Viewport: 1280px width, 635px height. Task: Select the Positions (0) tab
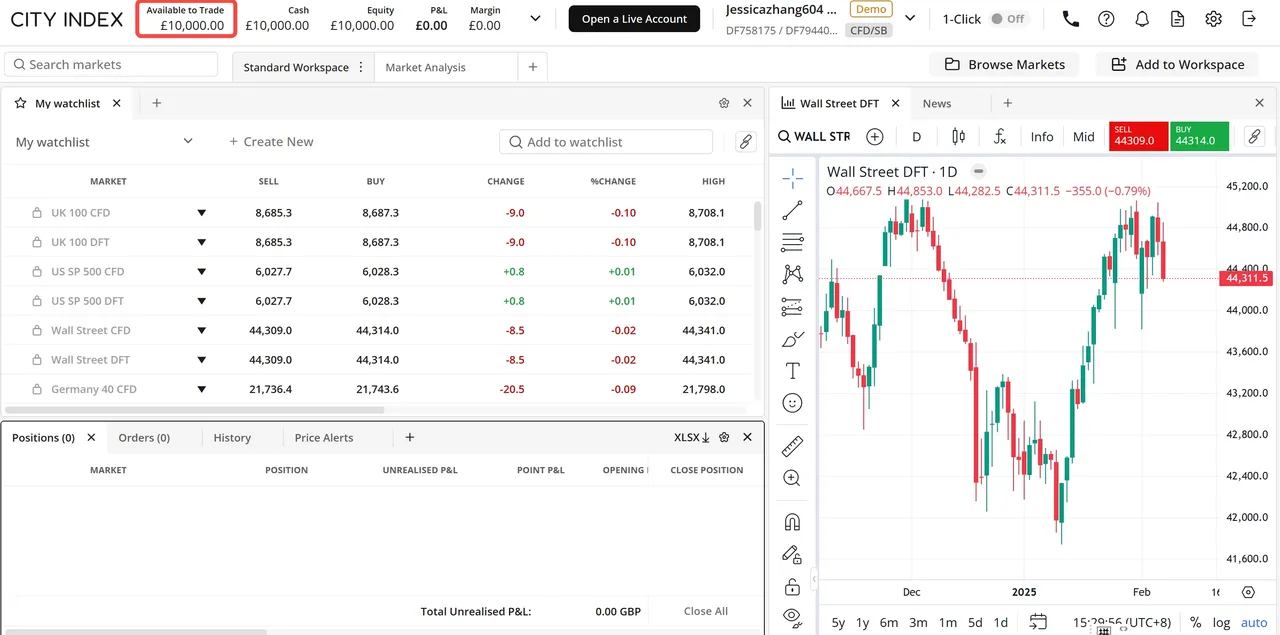tap(43, 437)
